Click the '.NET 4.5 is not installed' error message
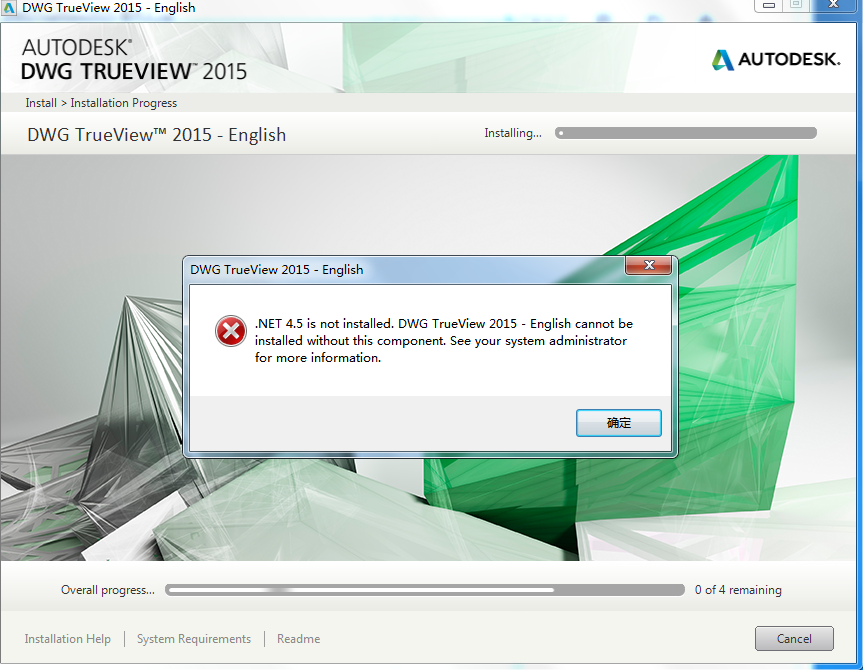The width and height of the screenshot is (863, 670). click(x=444, y=340)
